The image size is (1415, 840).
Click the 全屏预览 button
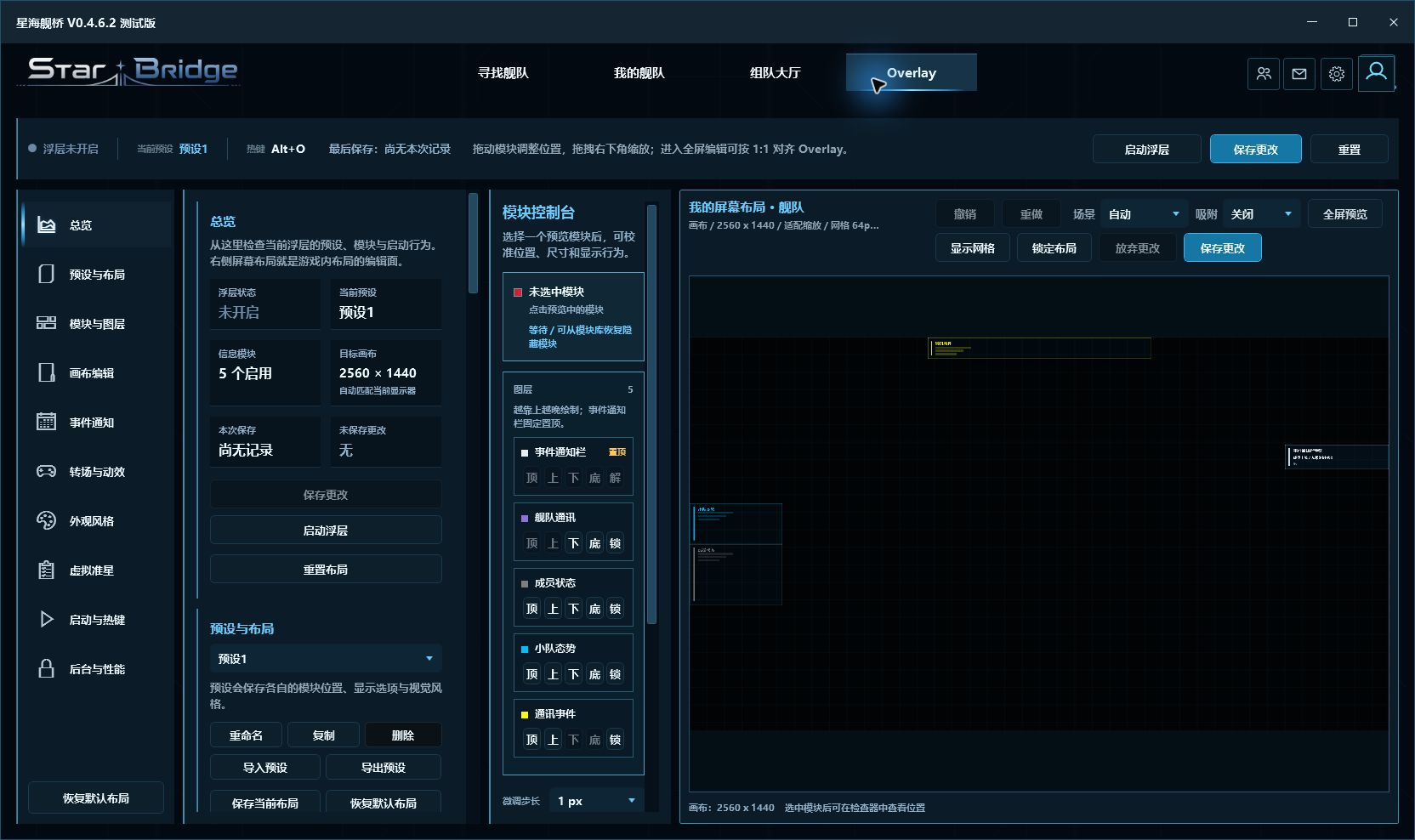(1345, 214)
